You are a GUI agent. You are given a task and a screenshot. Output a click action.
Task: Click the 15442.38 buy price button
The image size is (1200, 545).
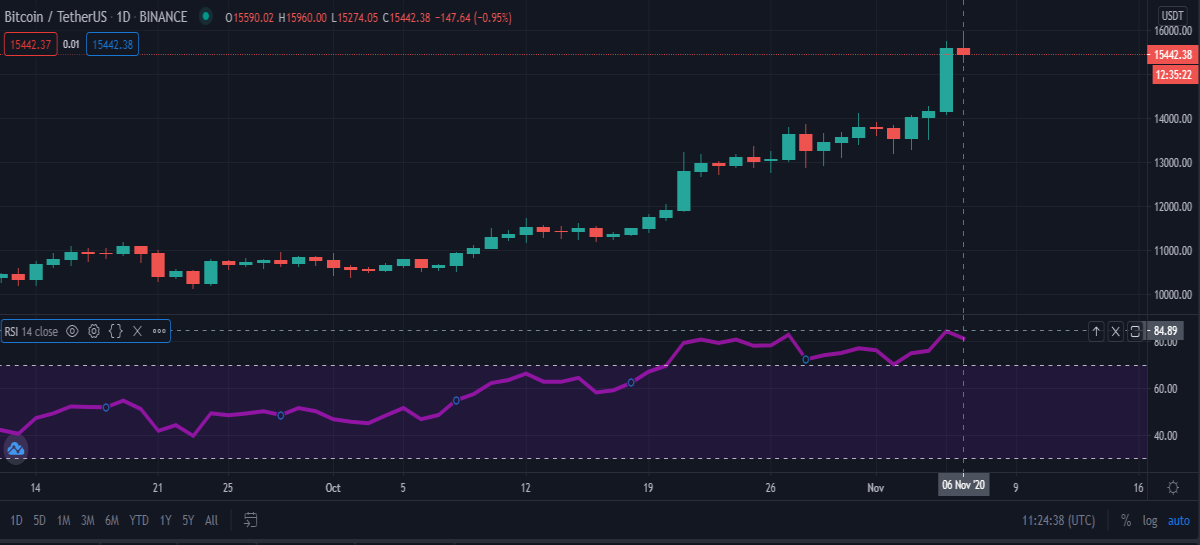click(112, 44)
